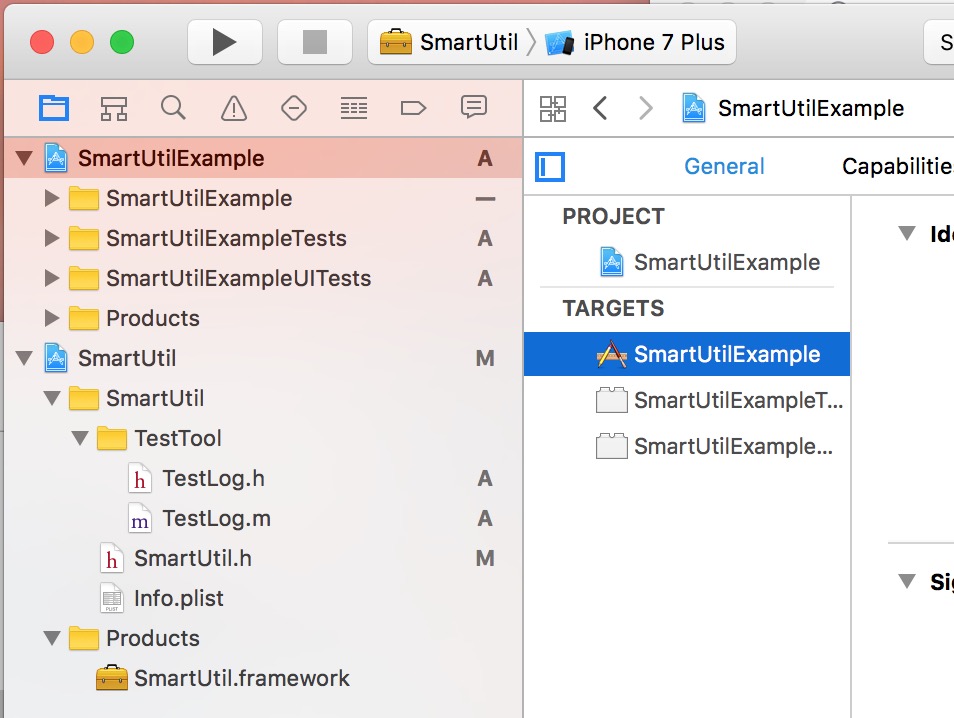Image resolution: width=954 pixels, height=718 pixels.
Task: Click the A status of SmartUtilExampleUITests
Action: (485, 279)
